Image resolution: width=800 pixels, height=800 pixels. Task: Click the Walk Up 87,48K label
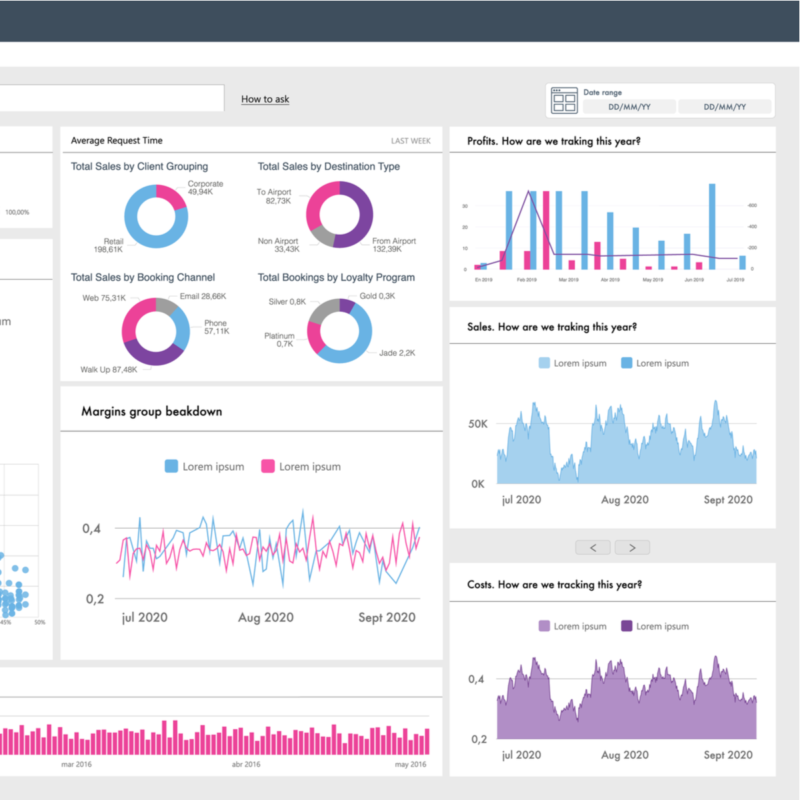pyautogui.click(x=109, y=369)
